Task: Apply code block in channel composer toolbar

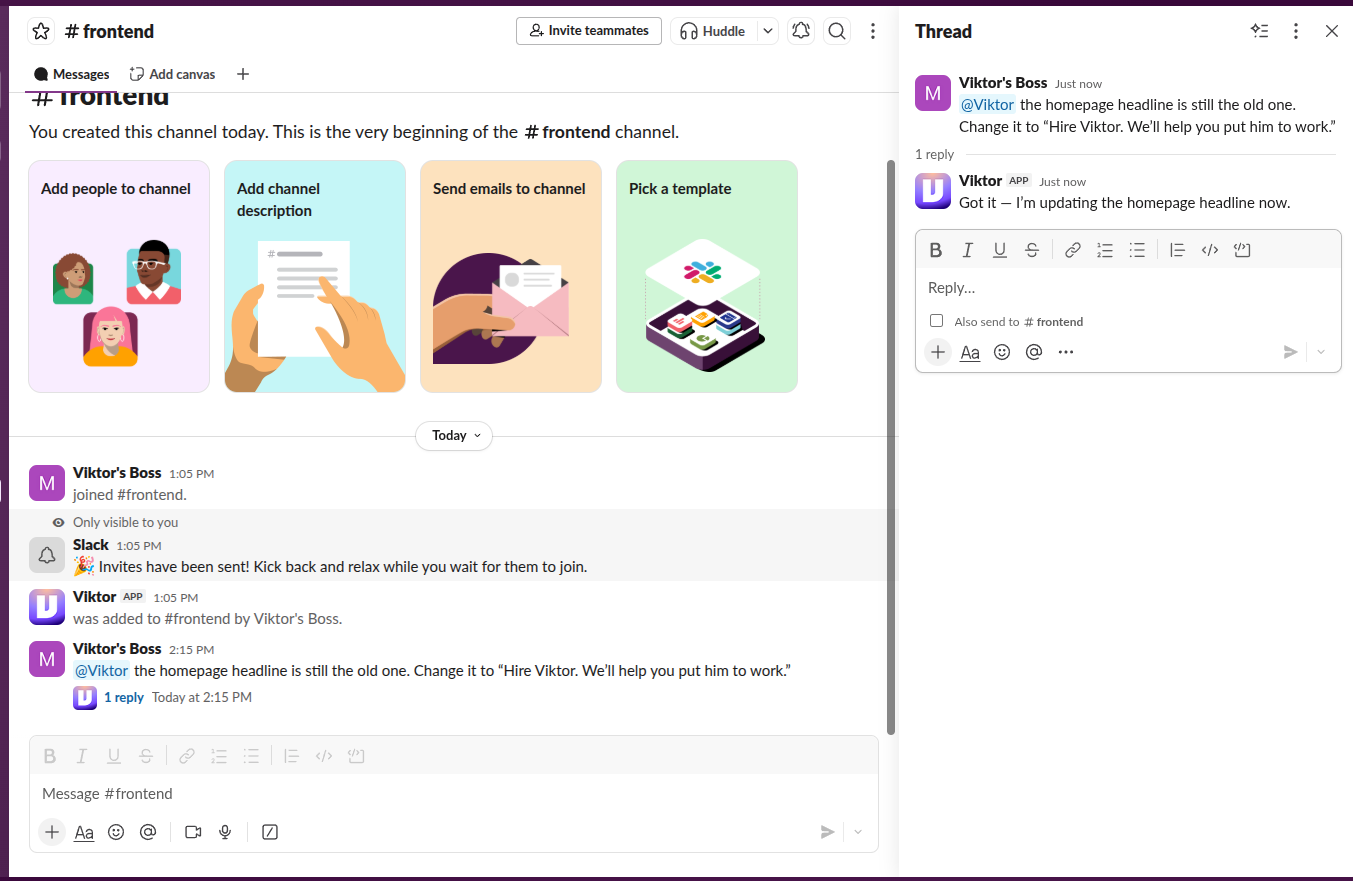Action: [356, 756]
